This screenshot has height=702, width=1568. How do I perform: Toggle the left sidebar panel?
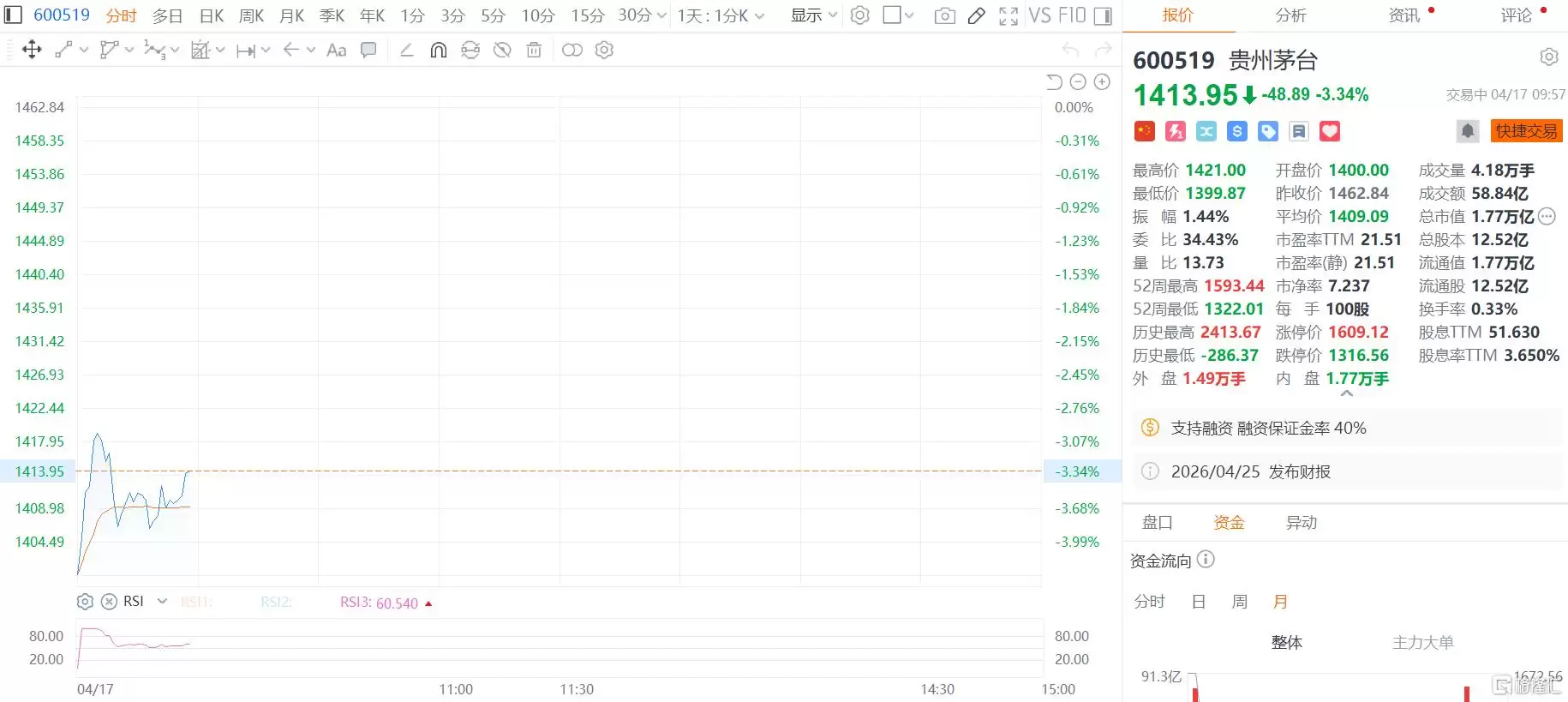(x=14, y=15)
